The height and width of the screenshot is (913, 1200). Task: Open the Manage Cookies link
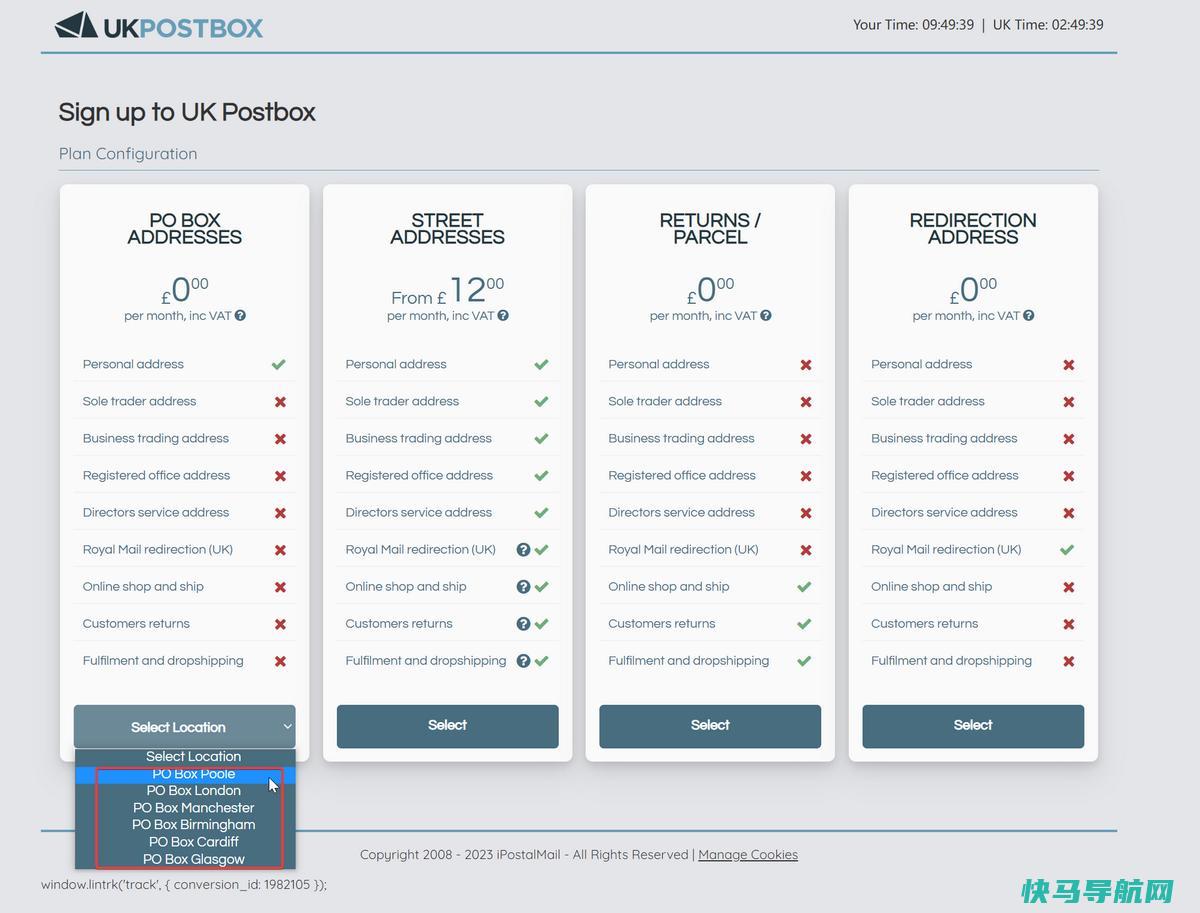(748, 855)
